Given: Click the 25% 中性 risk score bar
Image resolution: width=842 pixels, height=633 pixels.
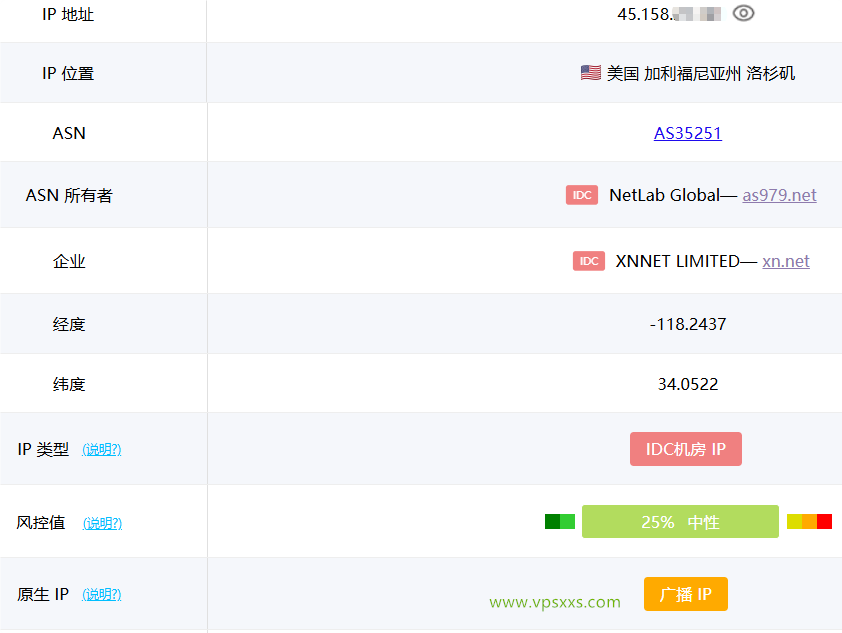Looking at the screenshot, I should click(x=680, y=521).
